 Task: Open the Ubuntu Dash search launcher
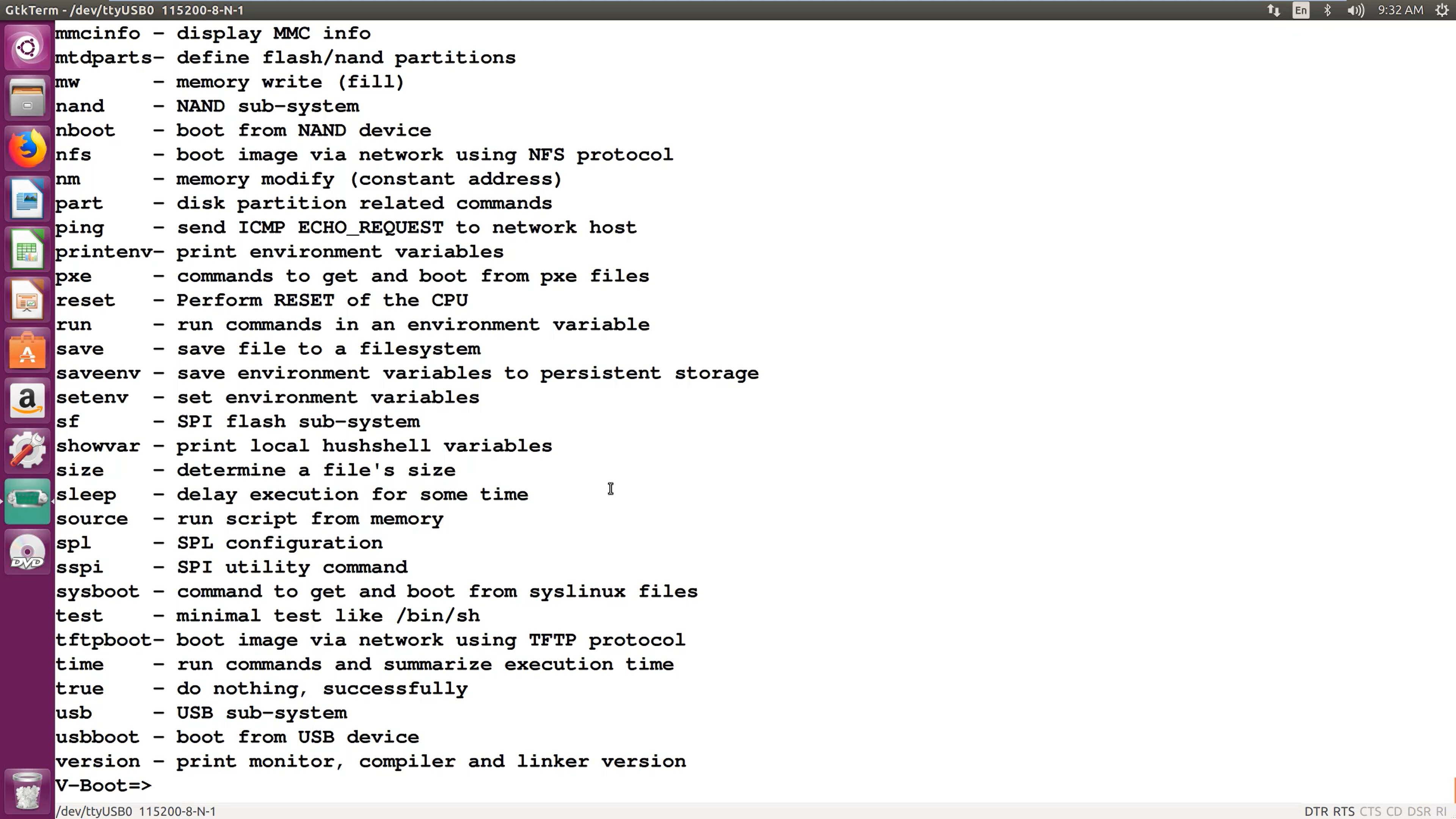pos(27,47)
